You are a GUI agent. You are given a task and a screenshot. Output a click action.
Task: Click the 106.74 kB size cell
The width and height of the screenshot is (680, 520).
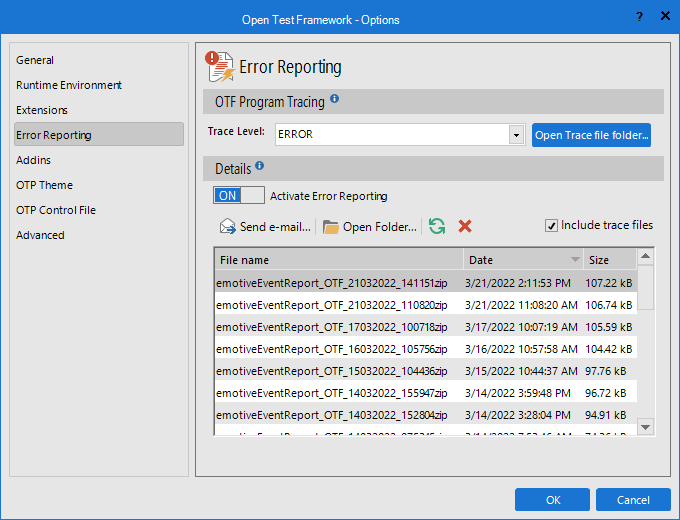608,305
